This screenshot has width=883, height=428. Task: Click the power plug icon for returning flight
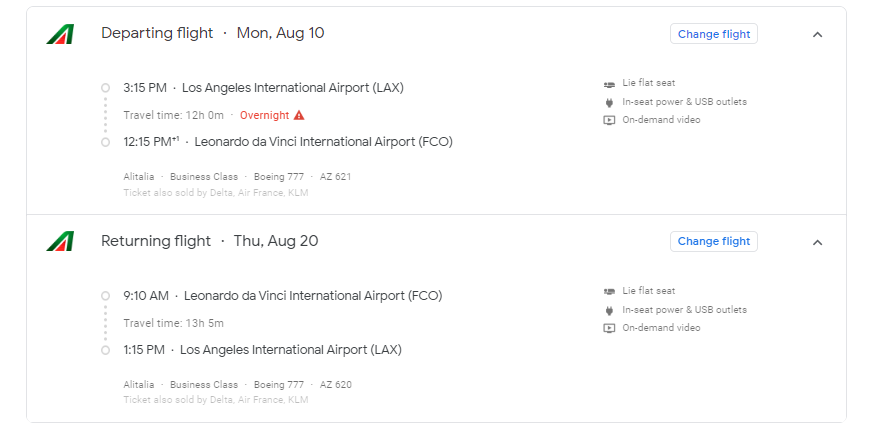tap(609, 310)
